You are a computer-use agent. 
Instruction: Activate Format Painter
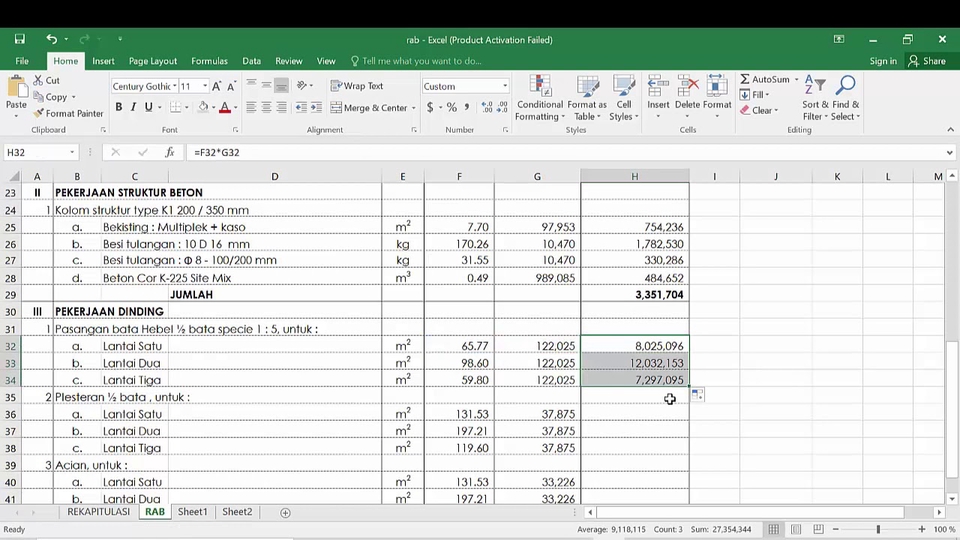68,113
